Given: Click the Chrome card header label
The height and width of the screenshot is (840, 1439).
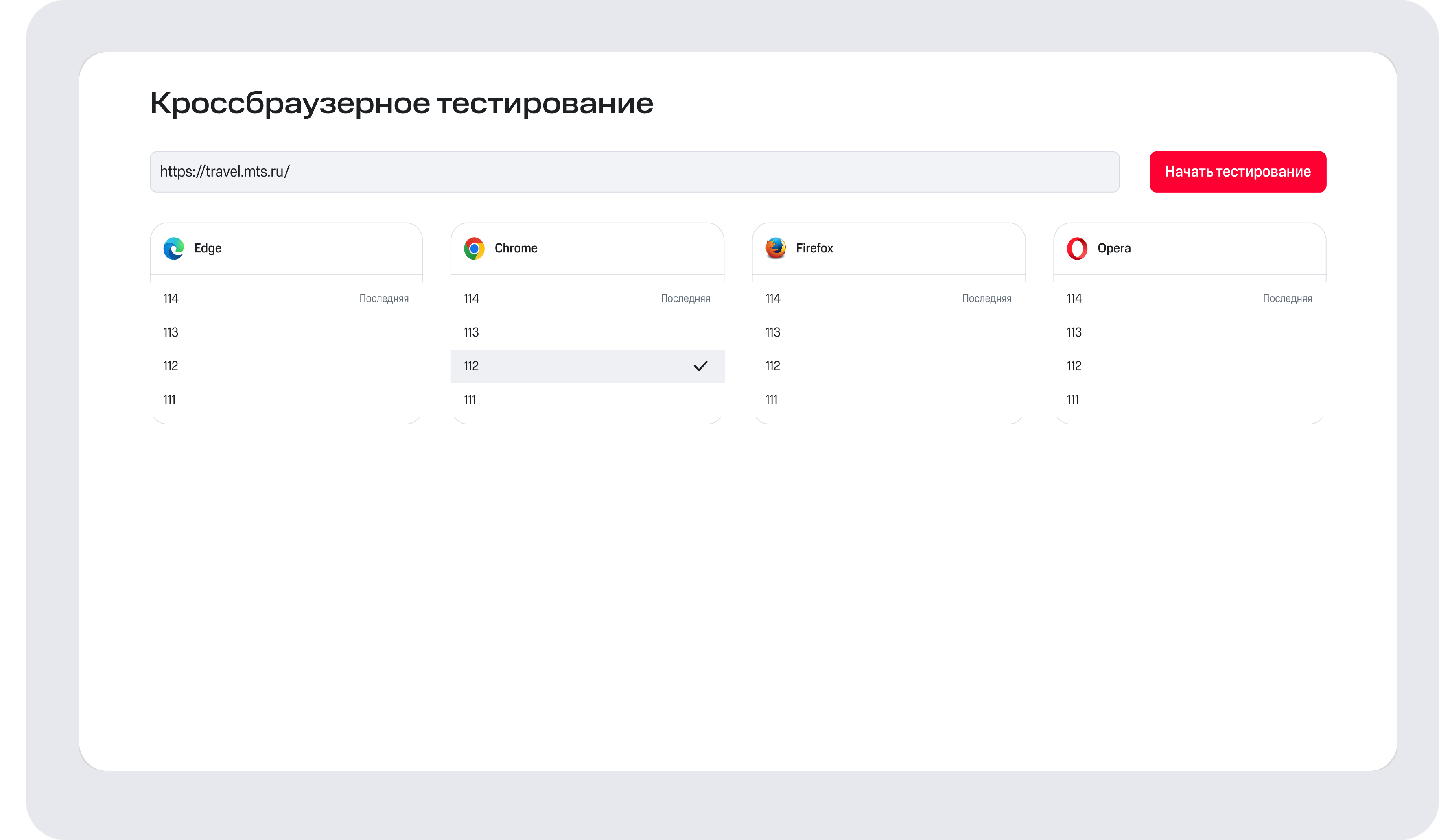Looking at the screenshot, I should tap(516, 248).
